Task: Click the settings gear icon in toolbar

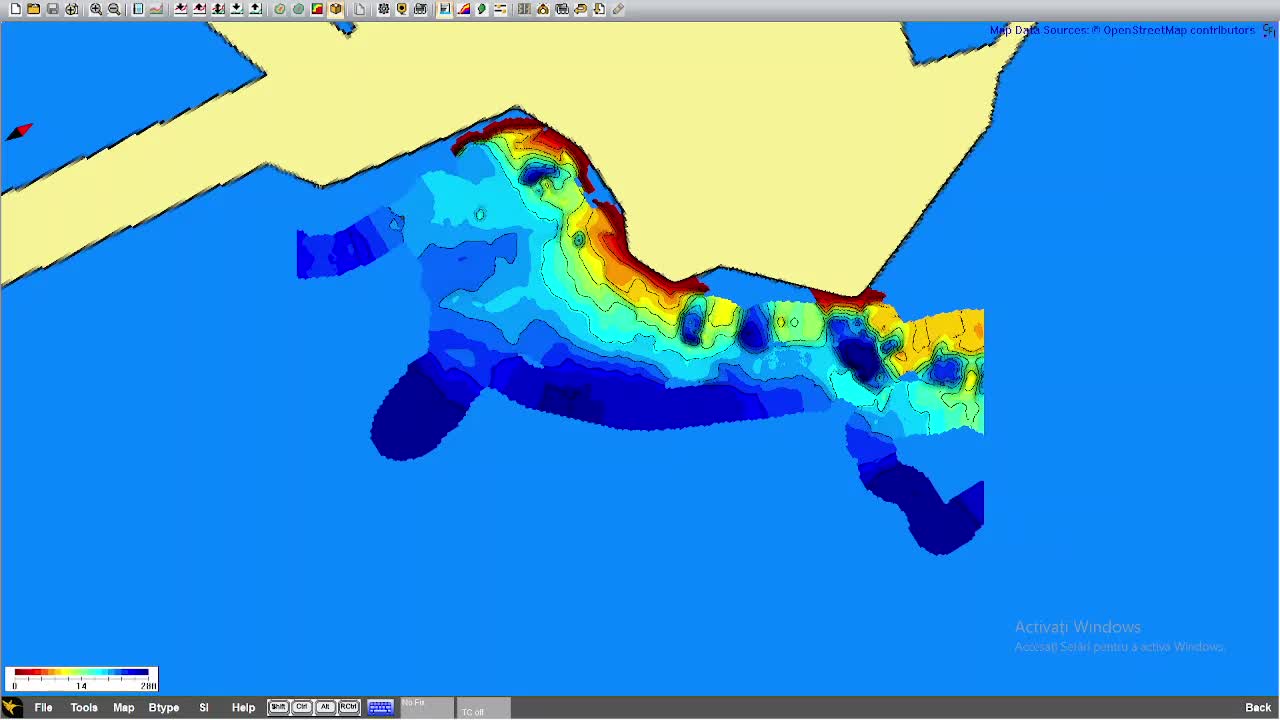Action: [383, 9]
